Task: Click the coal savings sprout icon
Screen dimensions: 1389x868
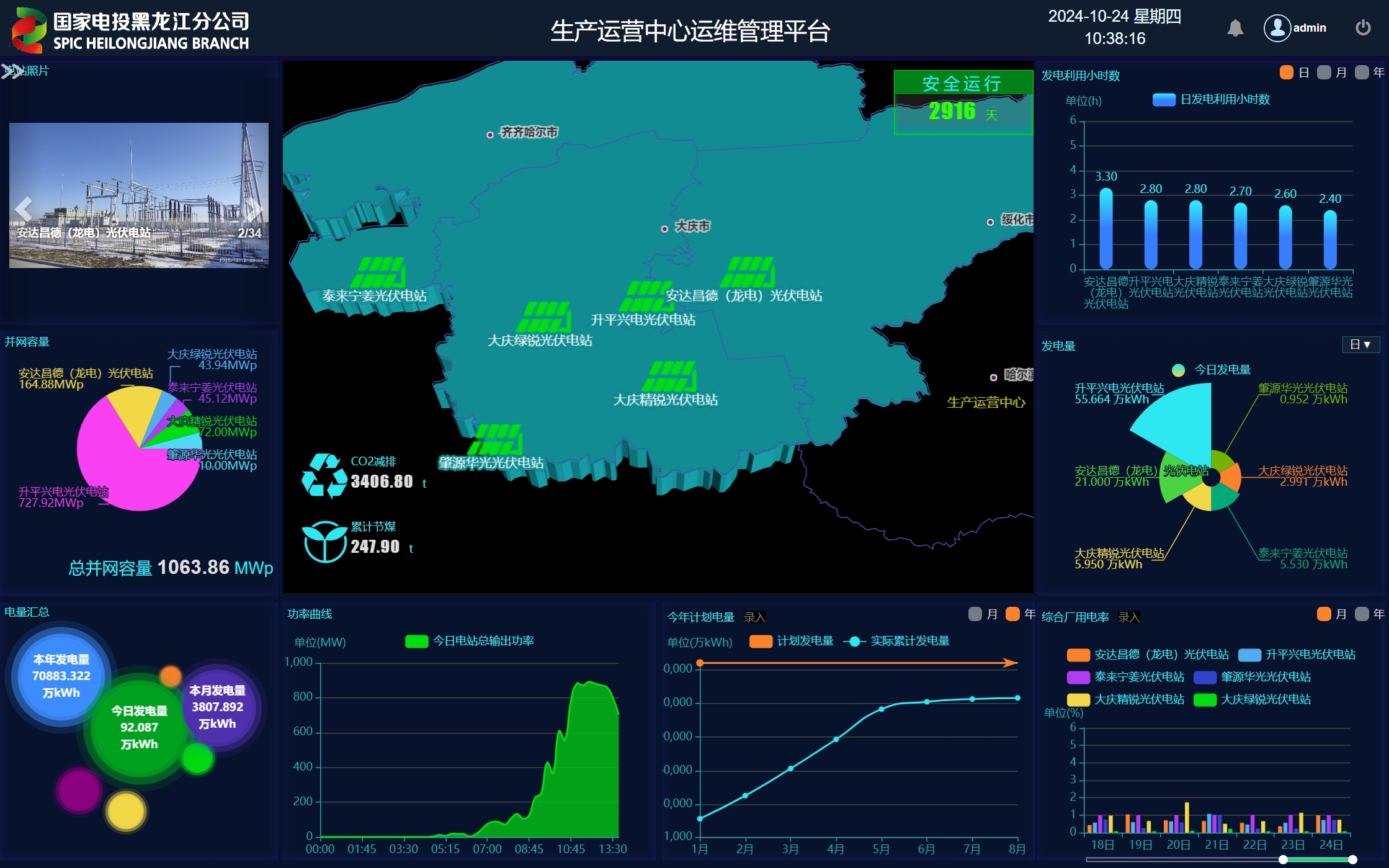Action: tap(324, 542)
